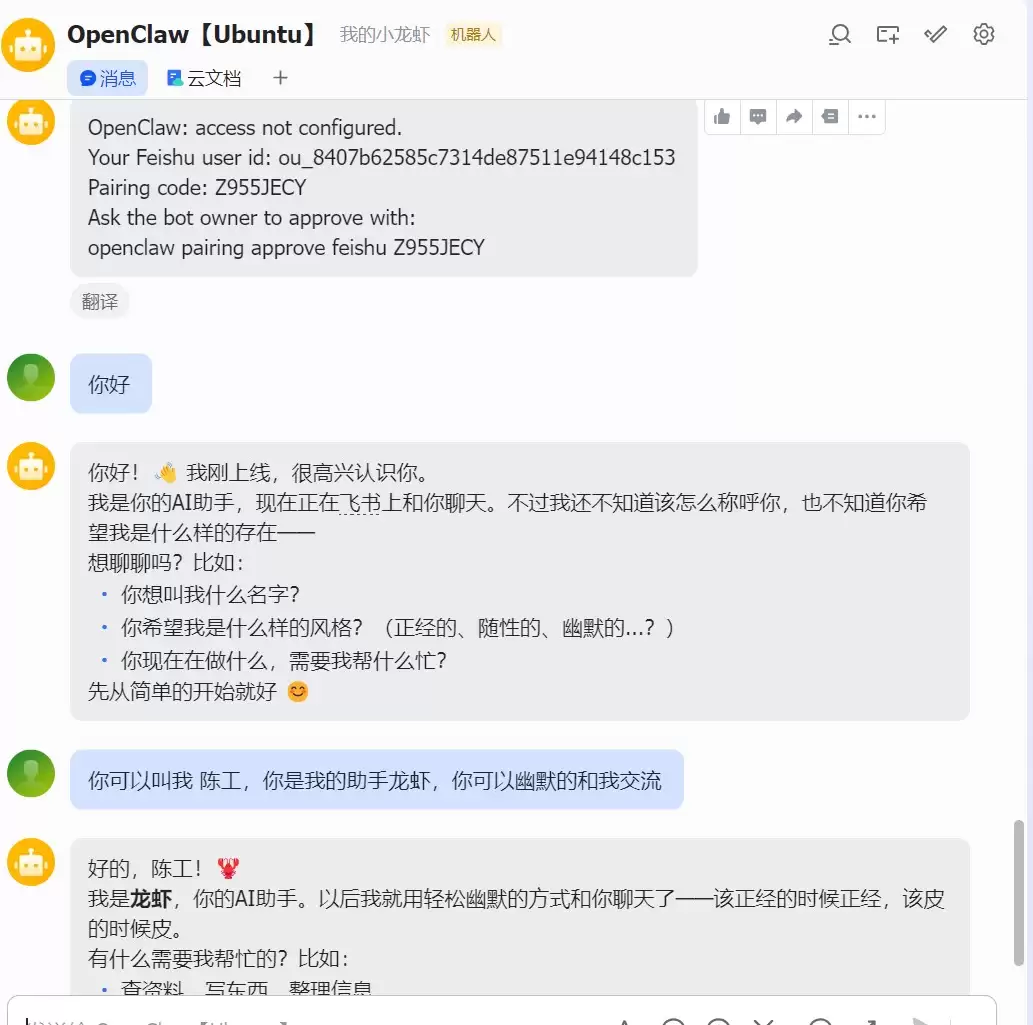The height and width of the screenshot is (1025, 1033).
Task: Click the bot avatar beside 我刚上线 message
Action: (x=30, y=466)
